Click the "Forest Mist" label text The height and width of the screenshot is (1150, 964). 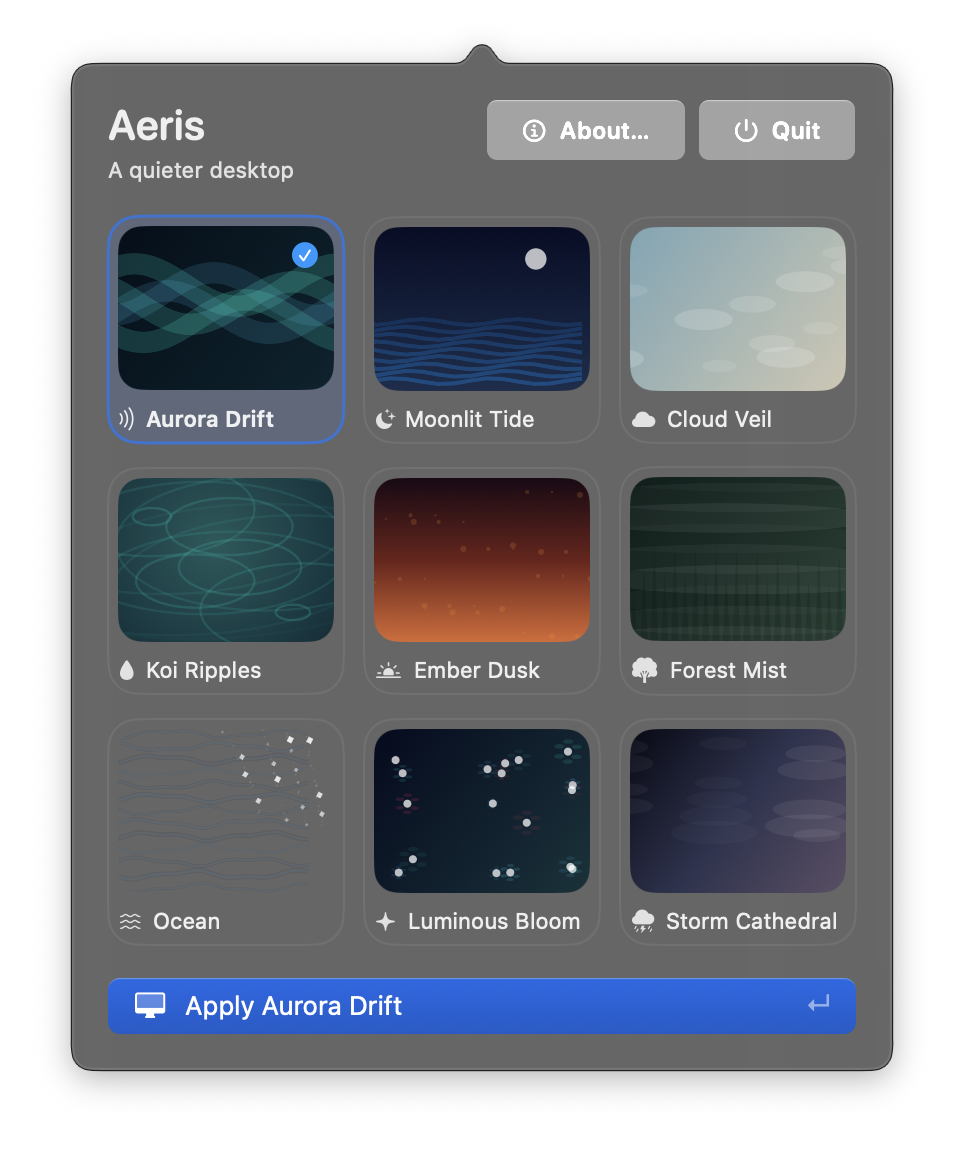click(x=728, y=670)
